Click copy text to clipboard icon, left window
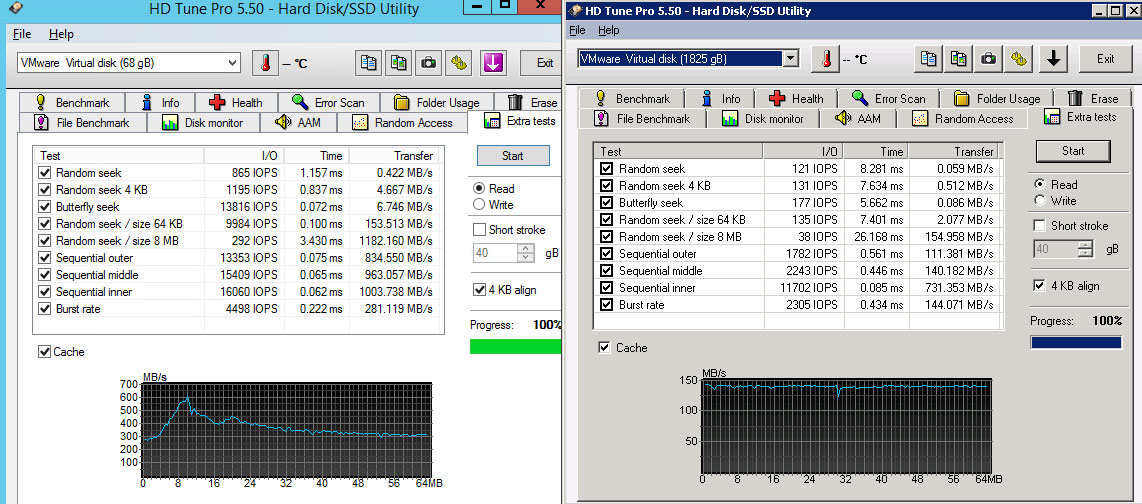This screenshot has height=504, width=1142. tap(369, 63)
